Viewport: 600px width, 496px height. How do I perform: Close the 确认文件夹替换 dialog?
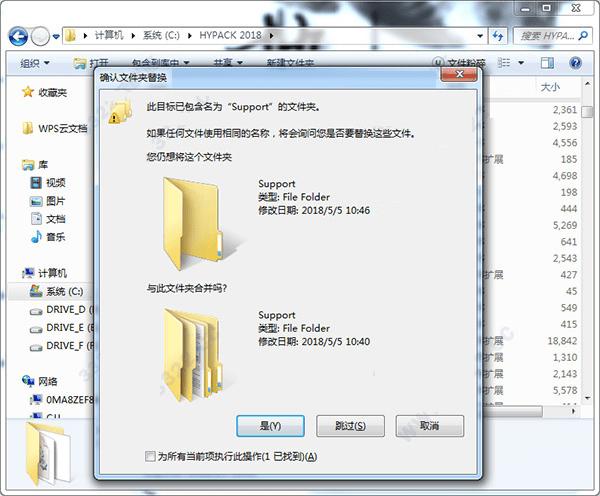(x=459, y=74)
